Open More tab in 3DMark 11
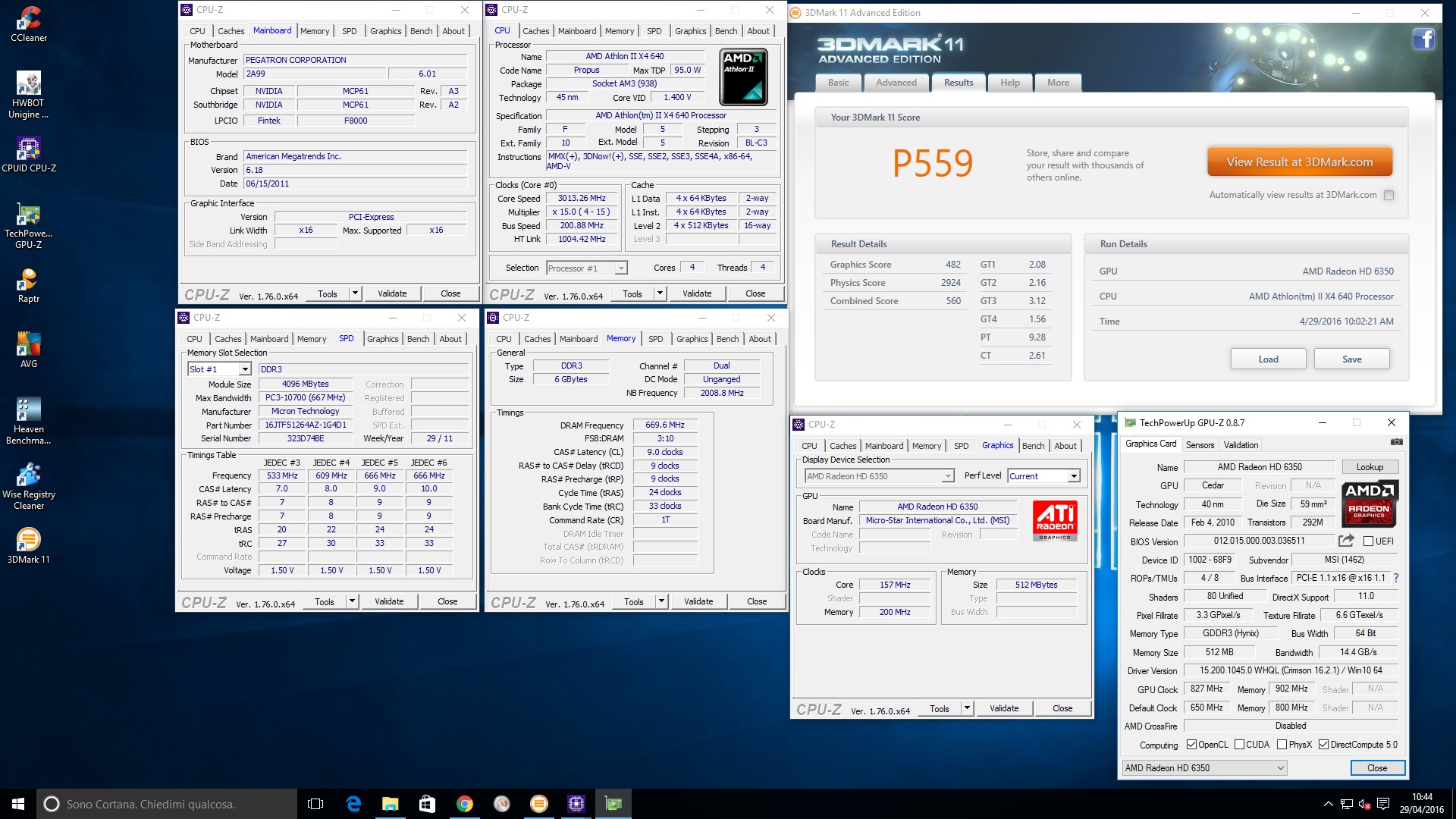 1058,83
